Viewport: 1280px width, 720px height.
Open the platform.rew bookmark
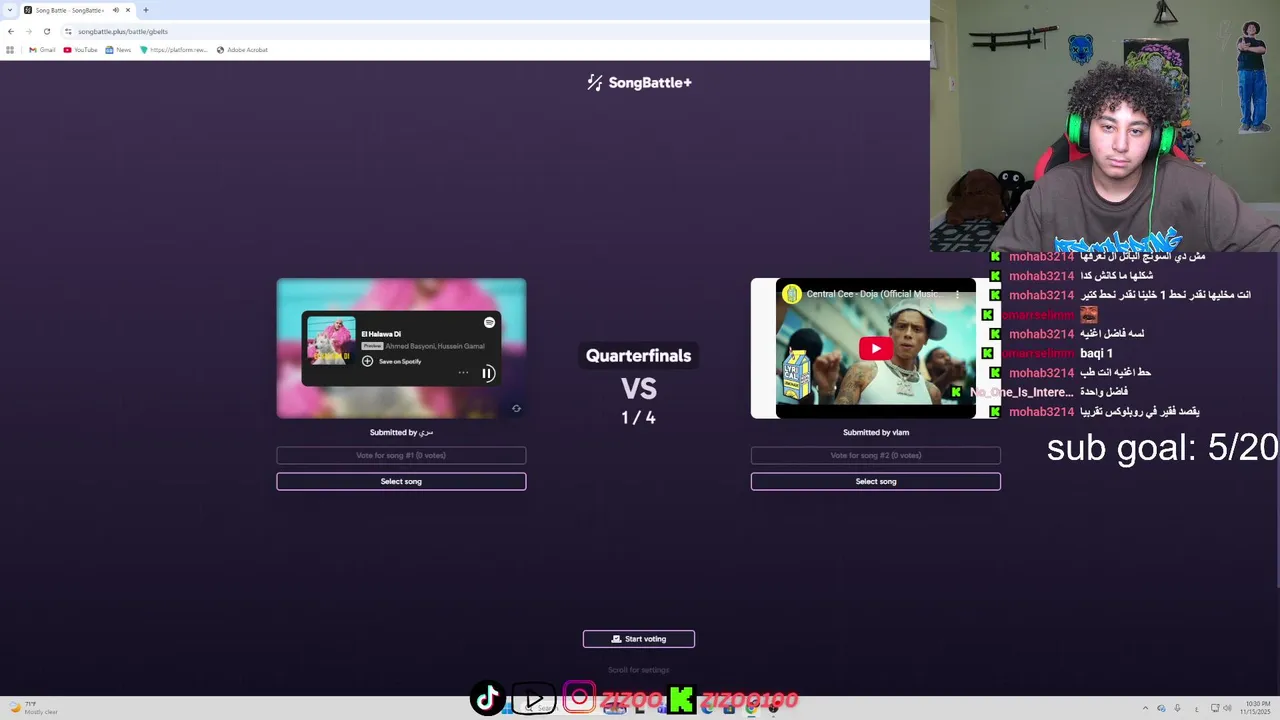point(174,49)
